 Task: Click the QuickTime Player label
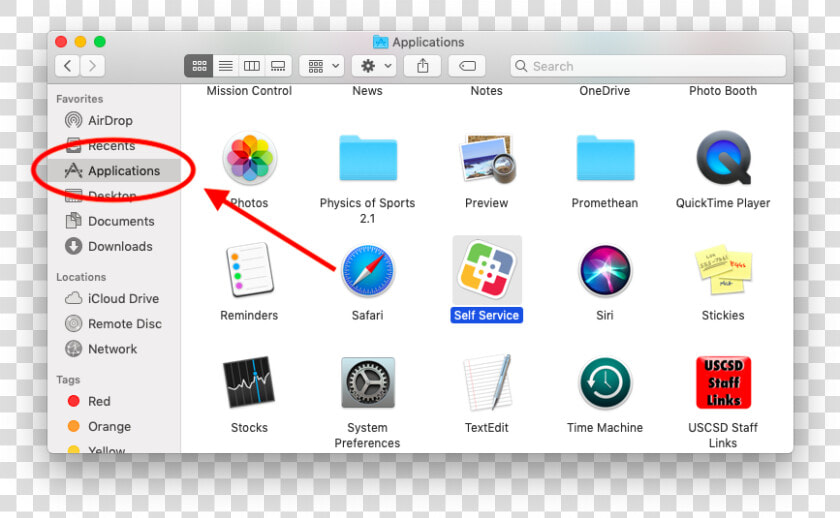point(723,203)
